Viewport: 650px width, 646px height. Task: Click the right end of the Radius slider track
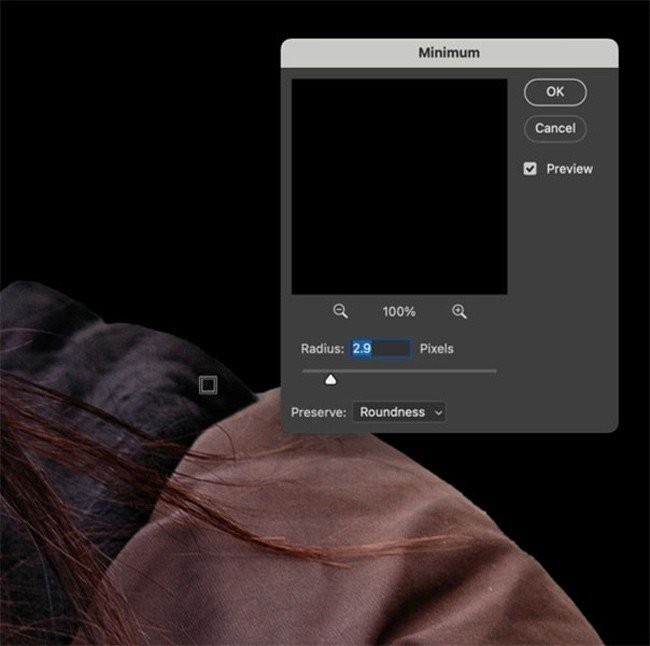tap(494, 371)
